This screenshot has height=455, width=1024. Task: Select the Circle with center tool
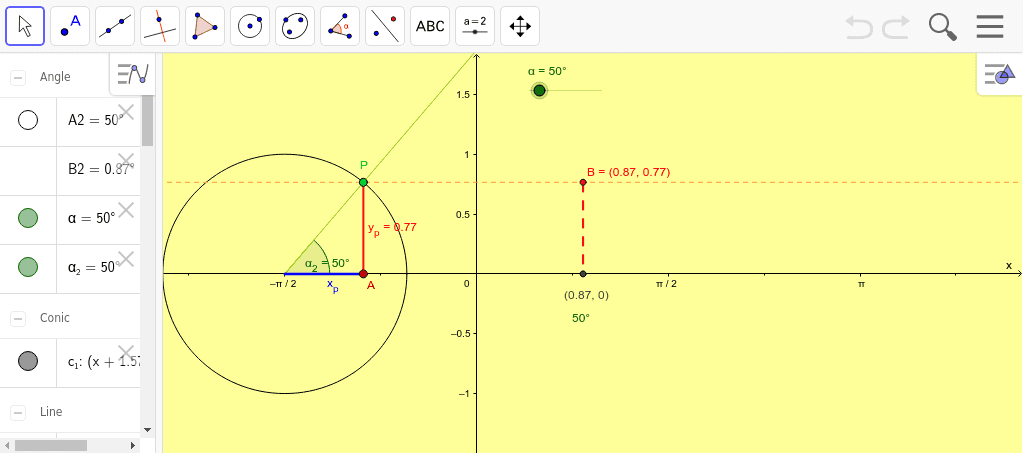click(x=250, y=26)
